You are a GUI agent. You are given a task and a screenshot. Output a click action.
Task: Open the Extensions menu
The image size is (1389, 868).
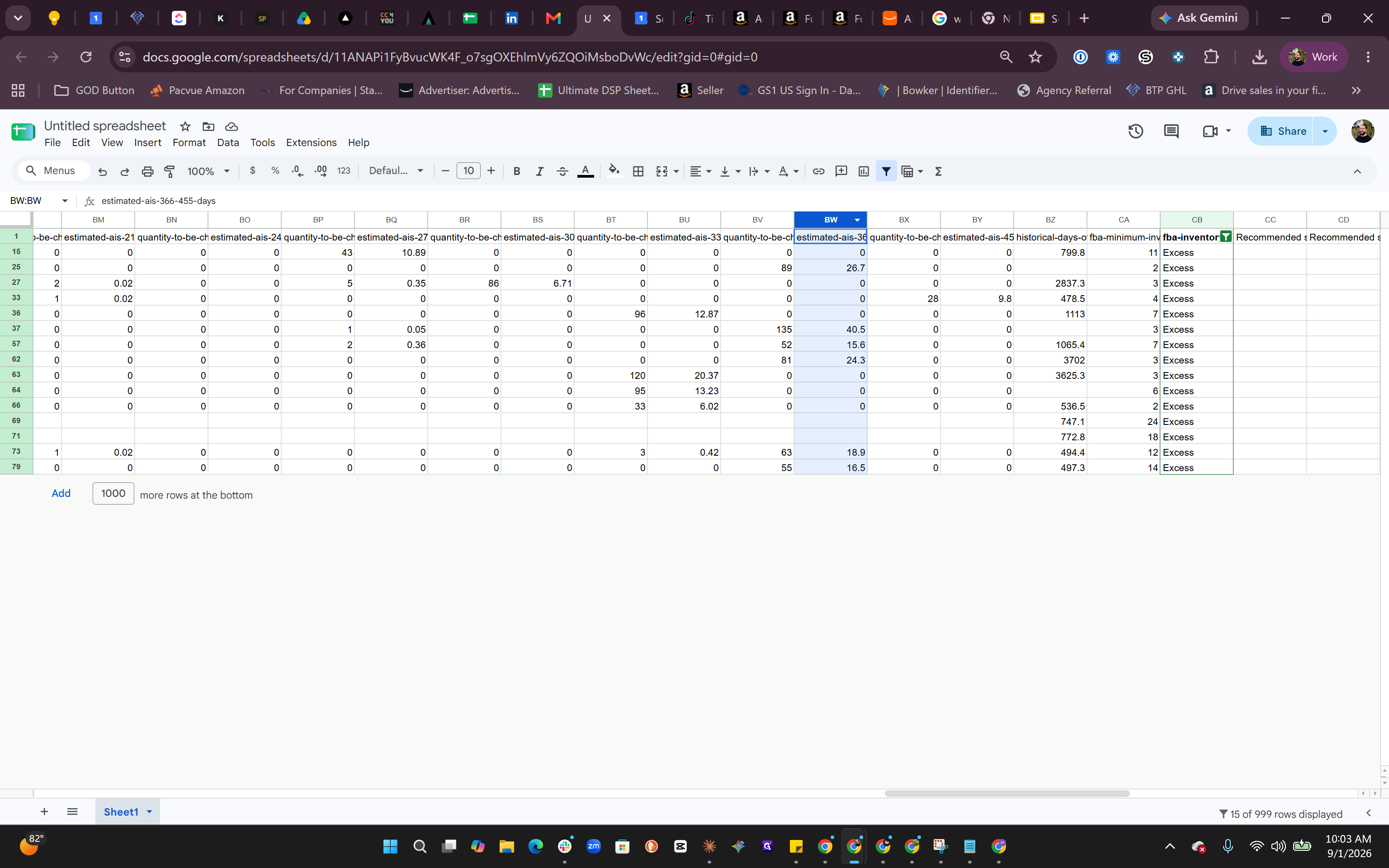(x=311, y=142)
